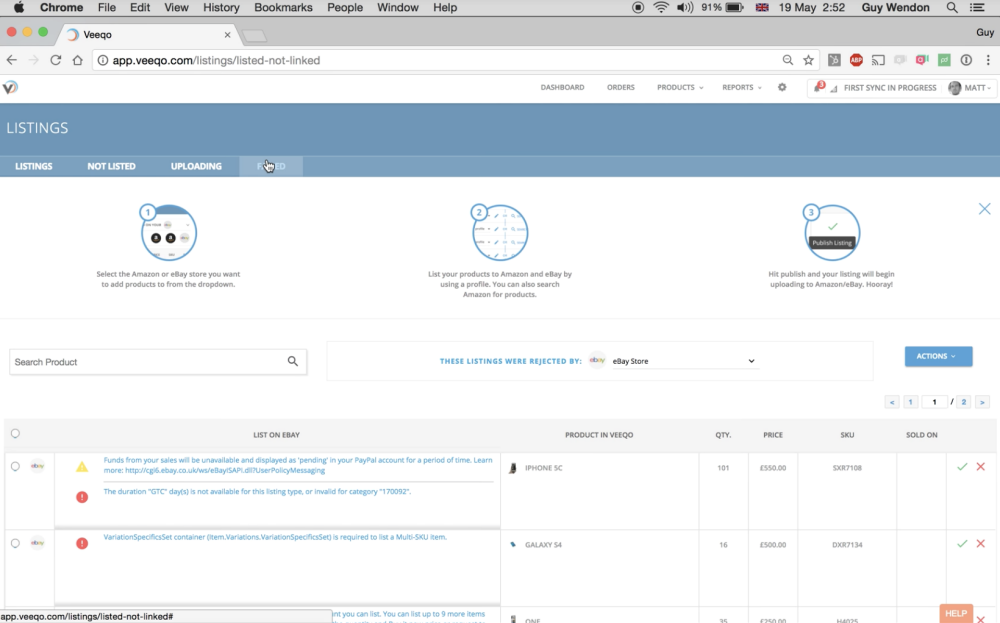Click the yellow warning icon on the iPhone row
This screenshot has height=623, width=1000.
(x=82, y=467)
